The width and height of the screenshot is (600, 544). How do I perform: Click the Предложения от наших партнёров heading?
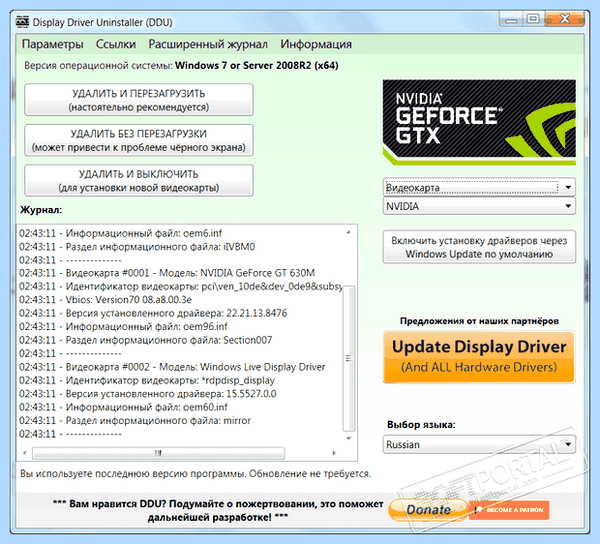[x=479, y=321]
